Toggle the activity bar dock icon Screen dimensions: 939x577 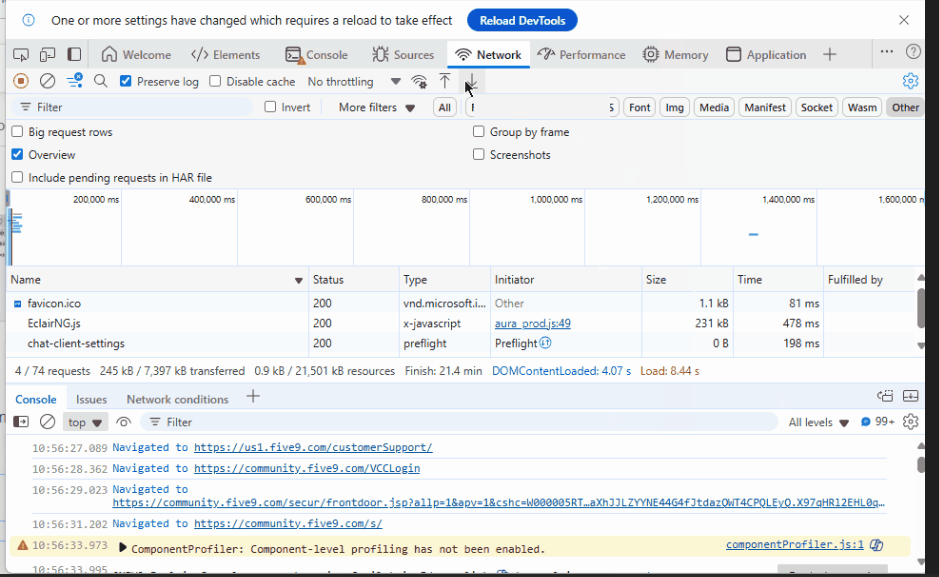[74, 54]
